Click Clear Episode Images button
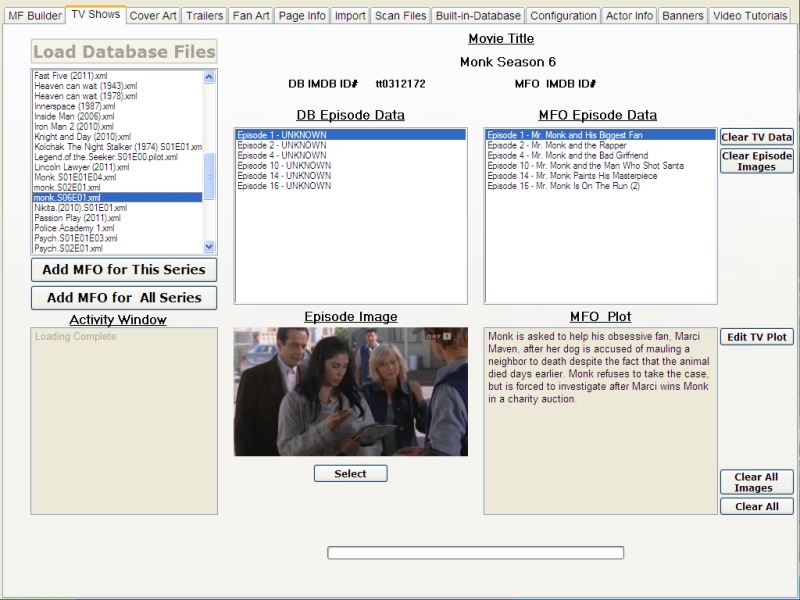Viewport: 800px width, 600px height. coord(756,161)
